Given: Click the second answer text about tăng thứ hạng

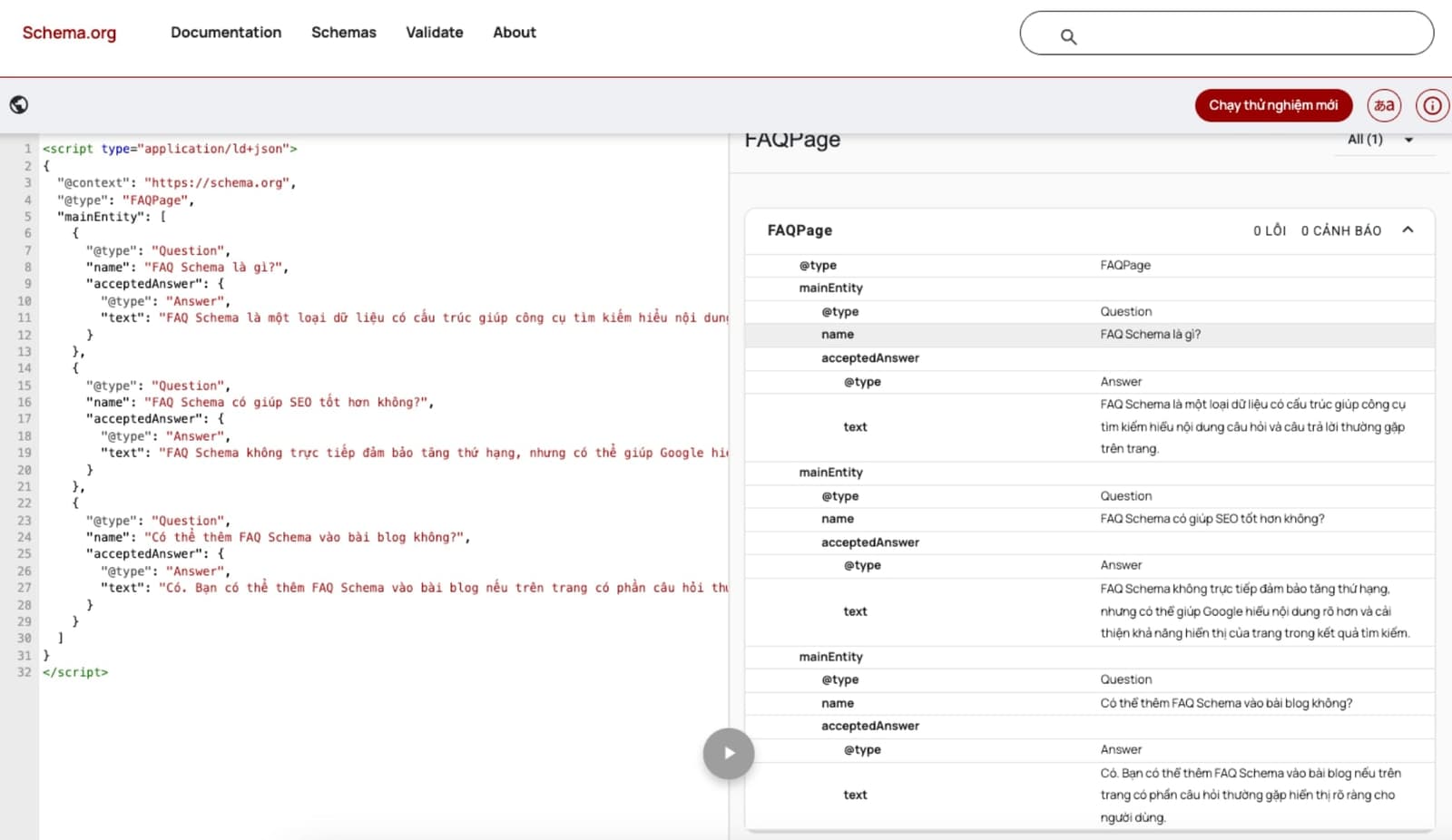Looking at the screenshot, I should tap(1254, 610).
